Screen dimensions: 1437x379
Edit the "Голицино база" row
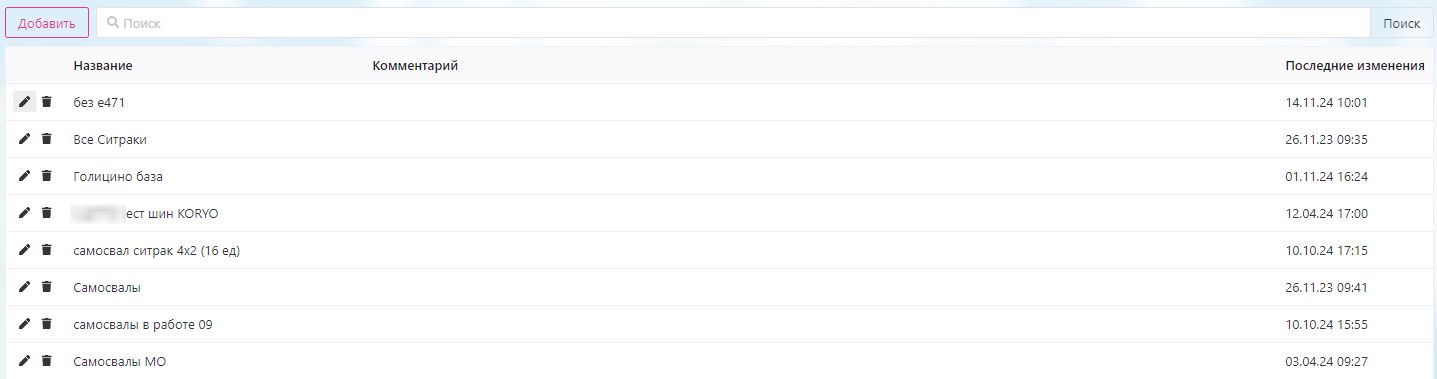tap(25, 176)
